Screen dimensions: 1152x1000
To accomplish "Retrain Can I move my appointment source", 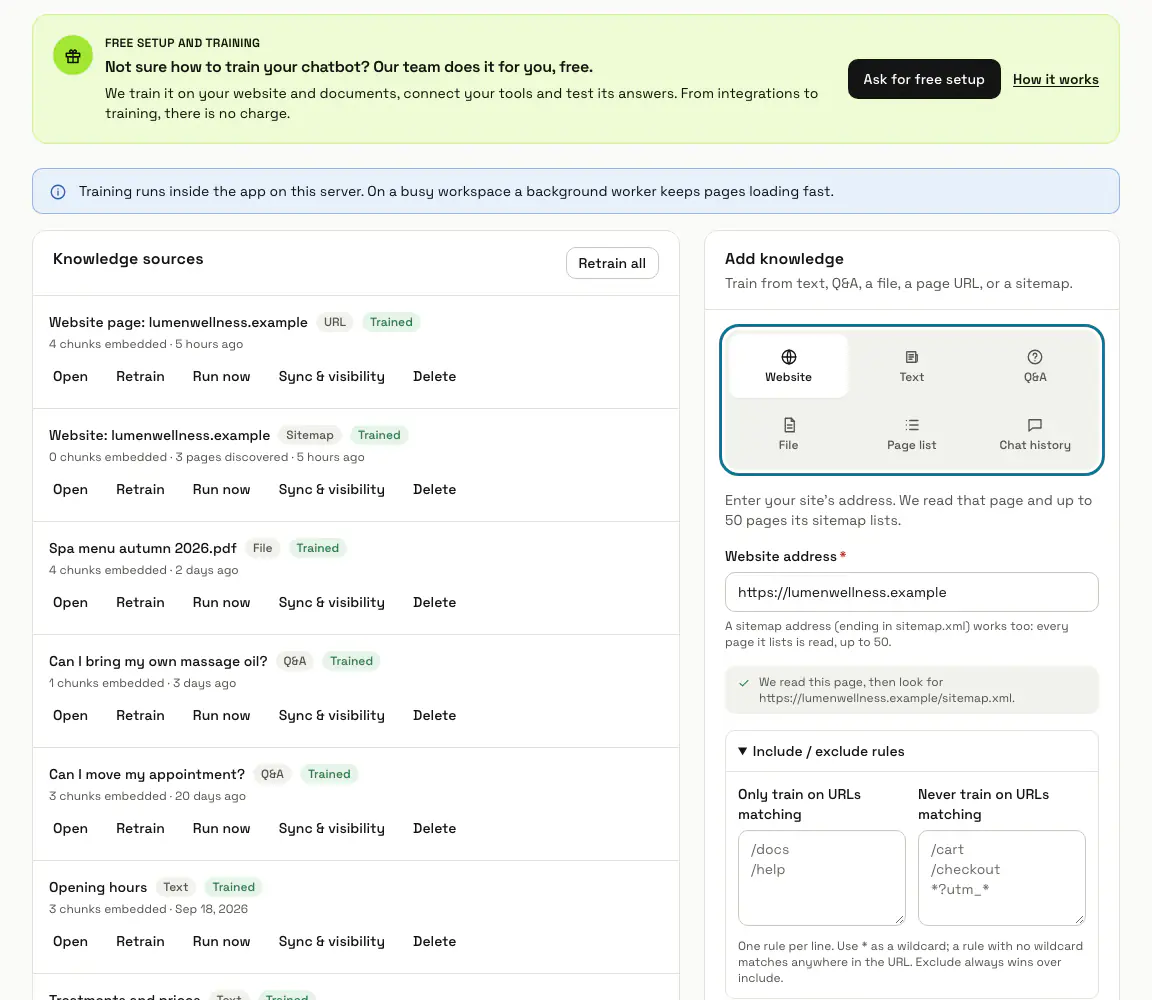I will [x=140, y=829].
